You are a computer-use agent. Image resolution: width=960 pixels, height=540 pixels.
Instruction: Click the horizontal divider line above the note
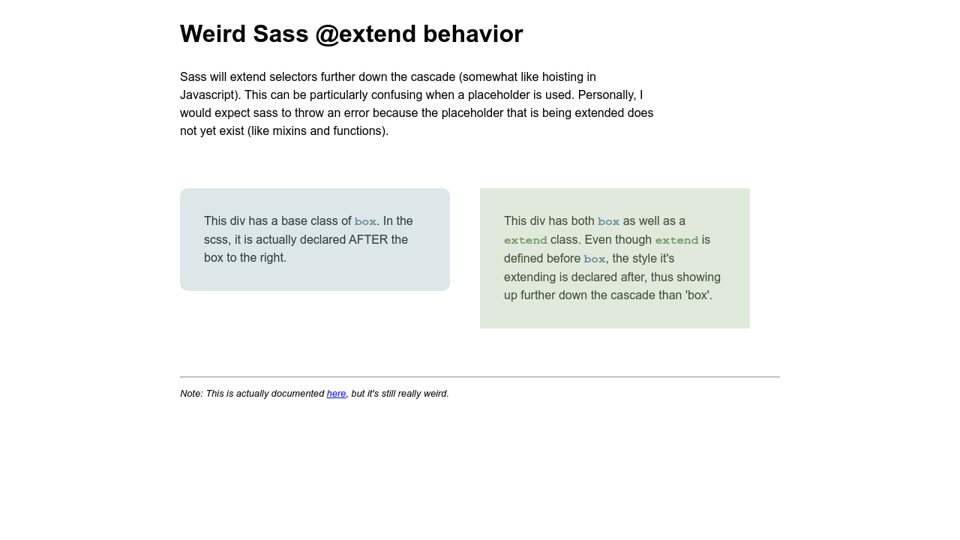coord(479,377)
